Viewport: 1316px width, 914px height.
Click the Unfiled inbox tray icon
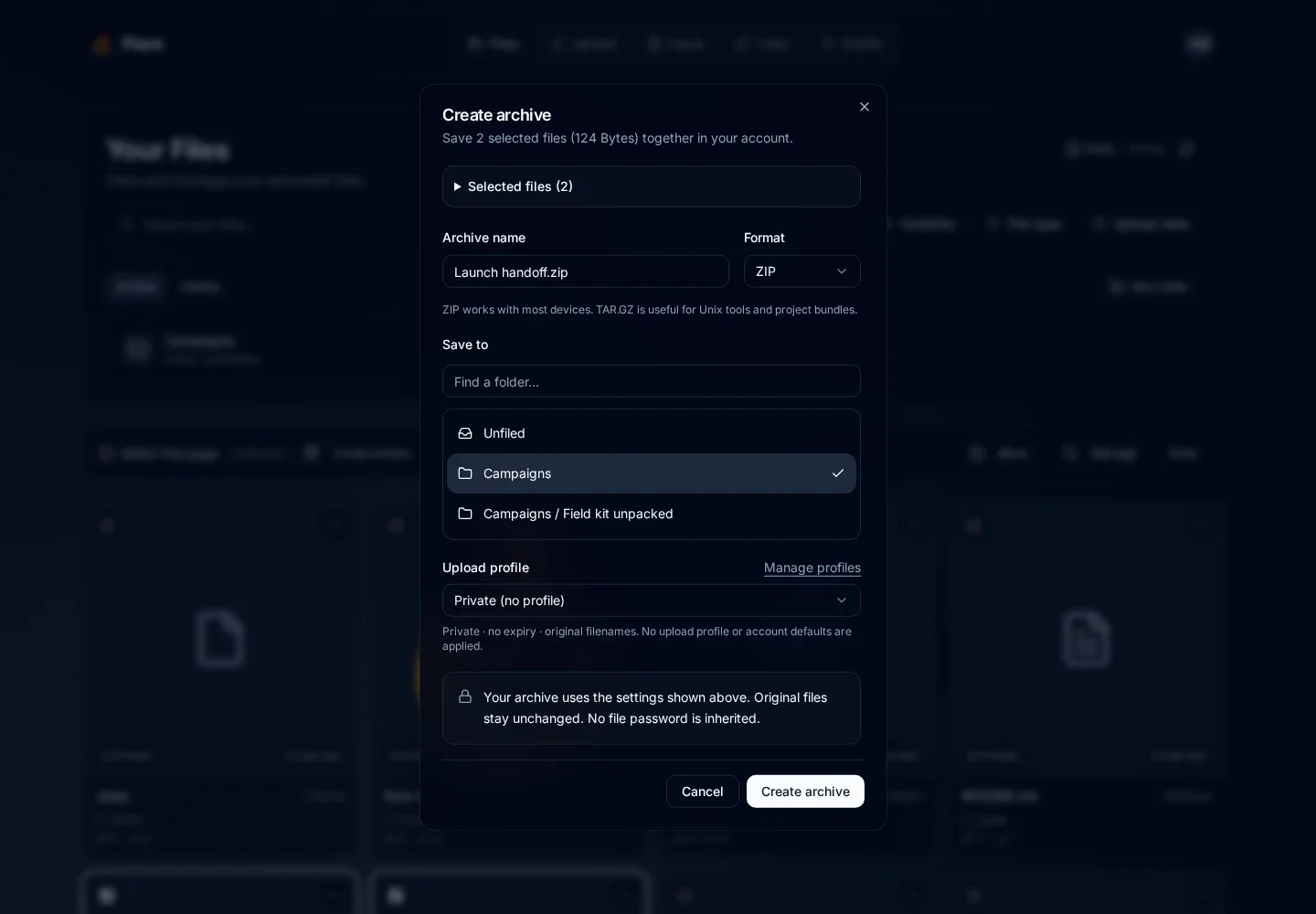click(465, 433)
